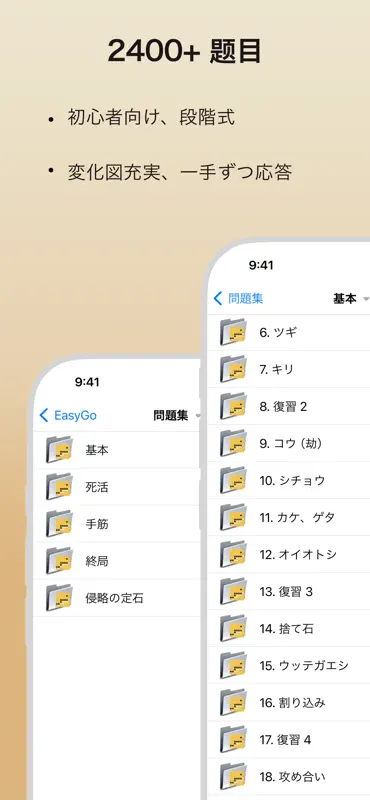The image size is (370, 800).
Task: Select the text 12. オイオトシ
Action: [x=298, y=555]
